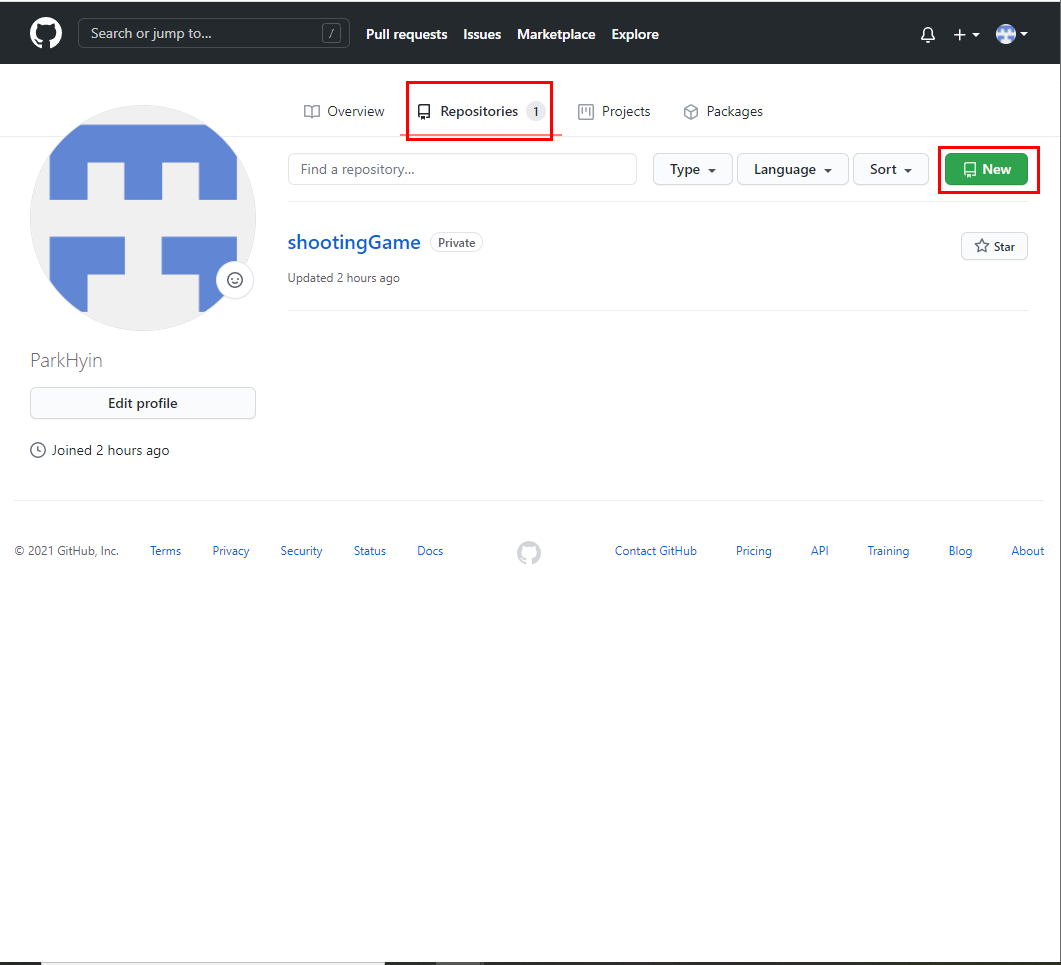Screen dimensions: 1061x965
Task: Open the About footer link
Action: pyautogui.click(x=1027, y=551)
